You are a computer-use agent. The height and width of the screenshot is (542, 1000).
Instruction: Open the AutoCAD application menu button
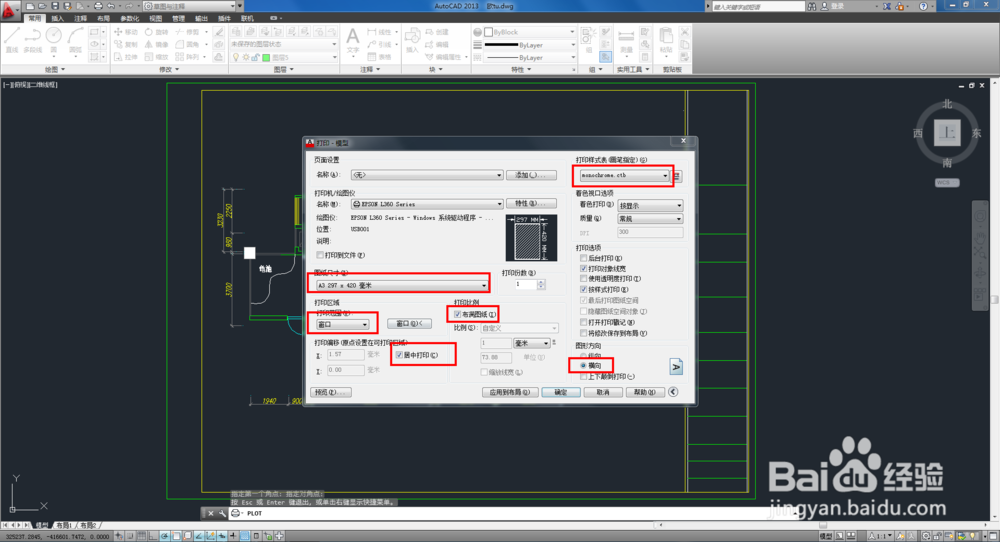coord(8,10)
